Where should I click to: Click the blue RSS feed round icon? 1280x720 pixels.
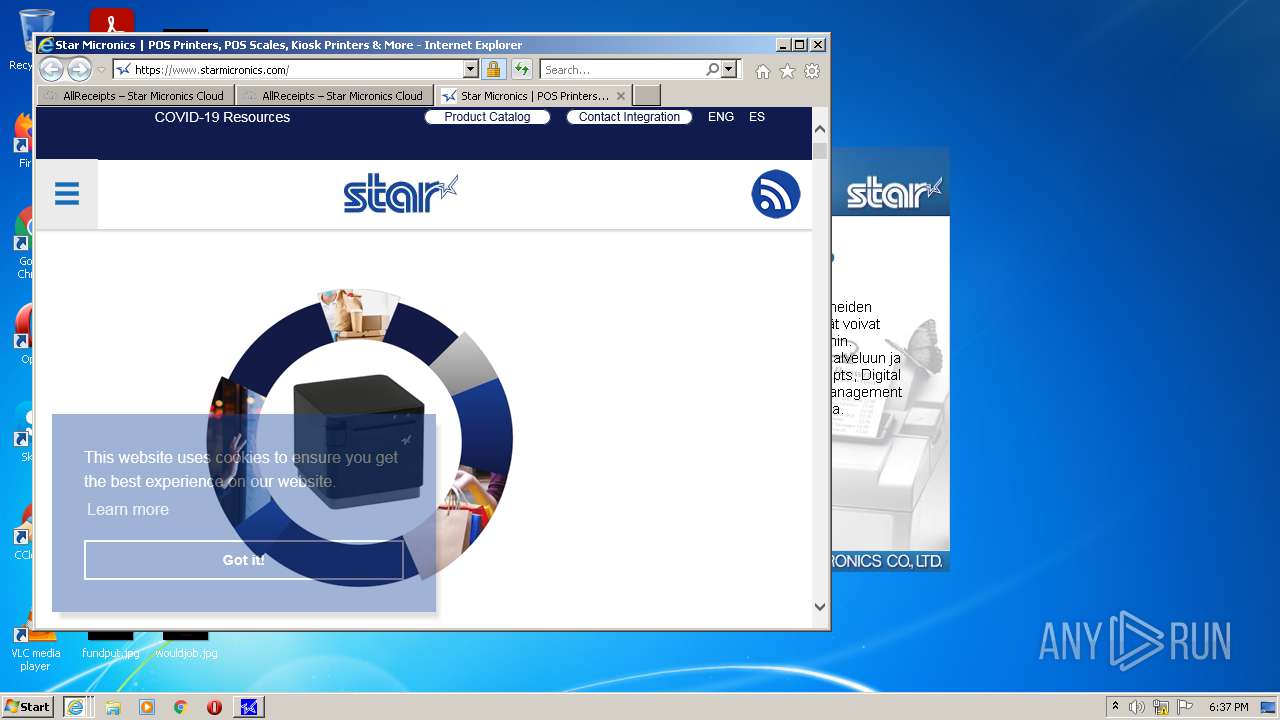pyautogui.click(x=776, y=194)
